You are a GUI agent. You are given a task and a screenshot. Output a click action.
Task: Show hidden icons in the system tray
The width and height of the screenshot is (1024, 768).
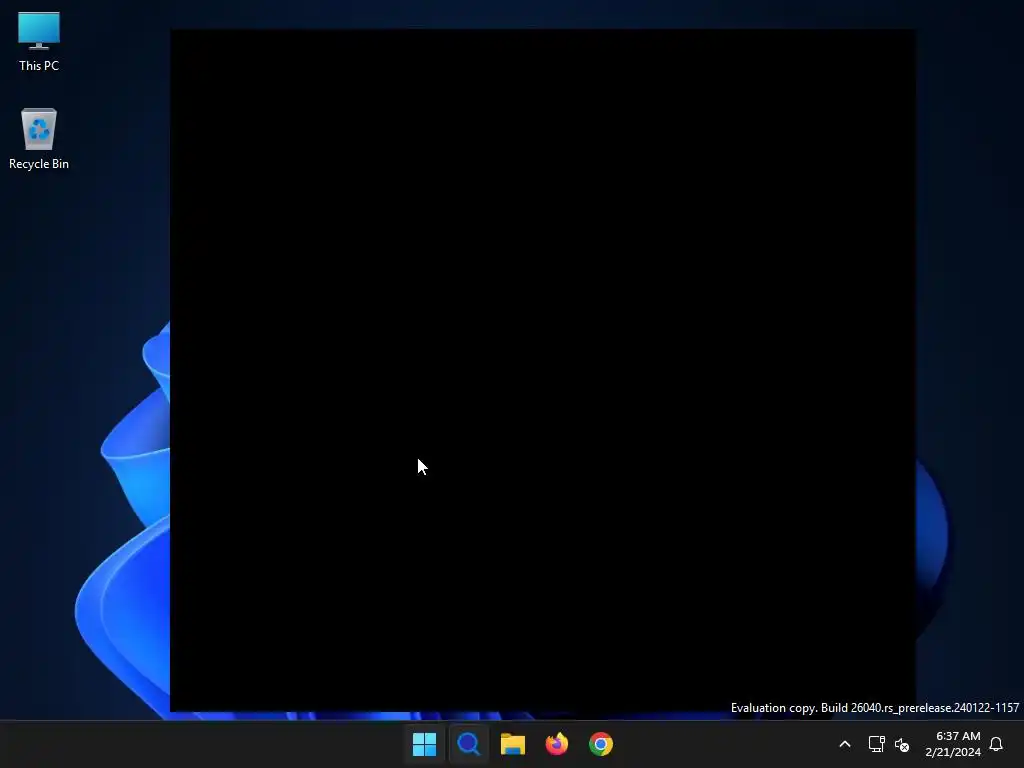pos(844,744)
